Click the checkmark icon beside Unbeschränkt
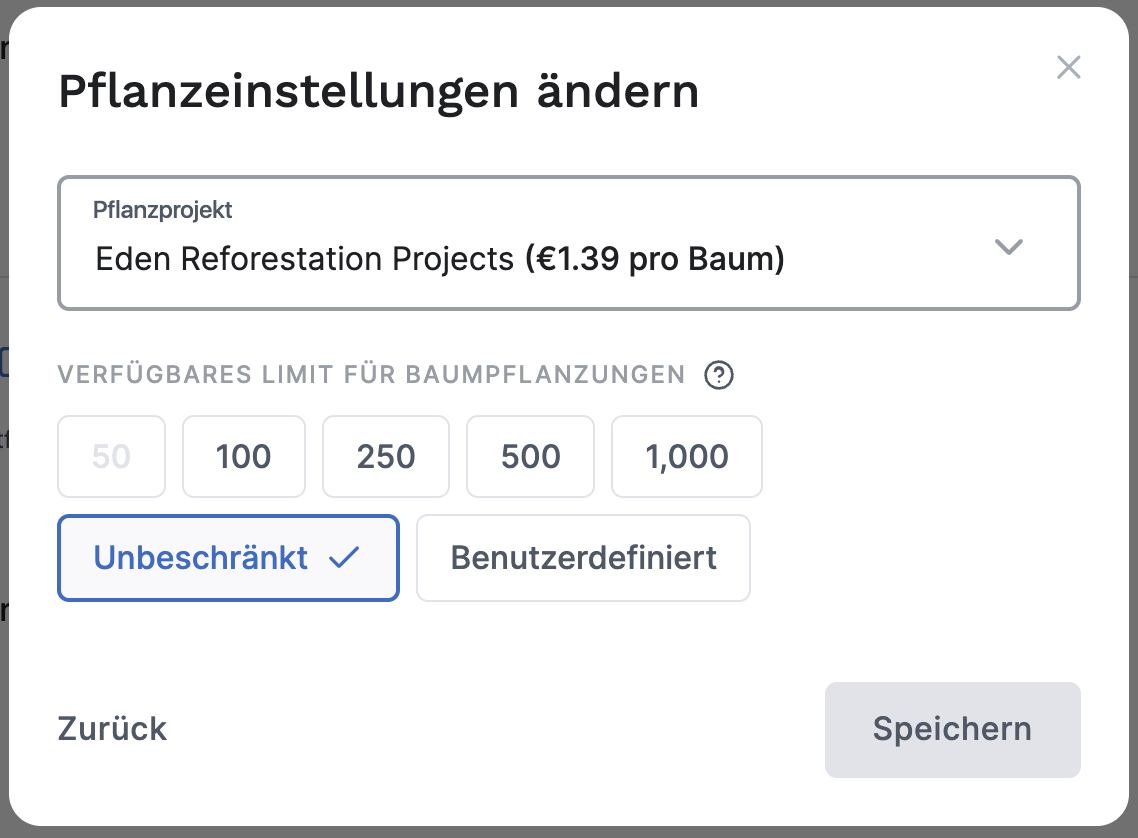 pyautogui.click(x=343, y=558)
